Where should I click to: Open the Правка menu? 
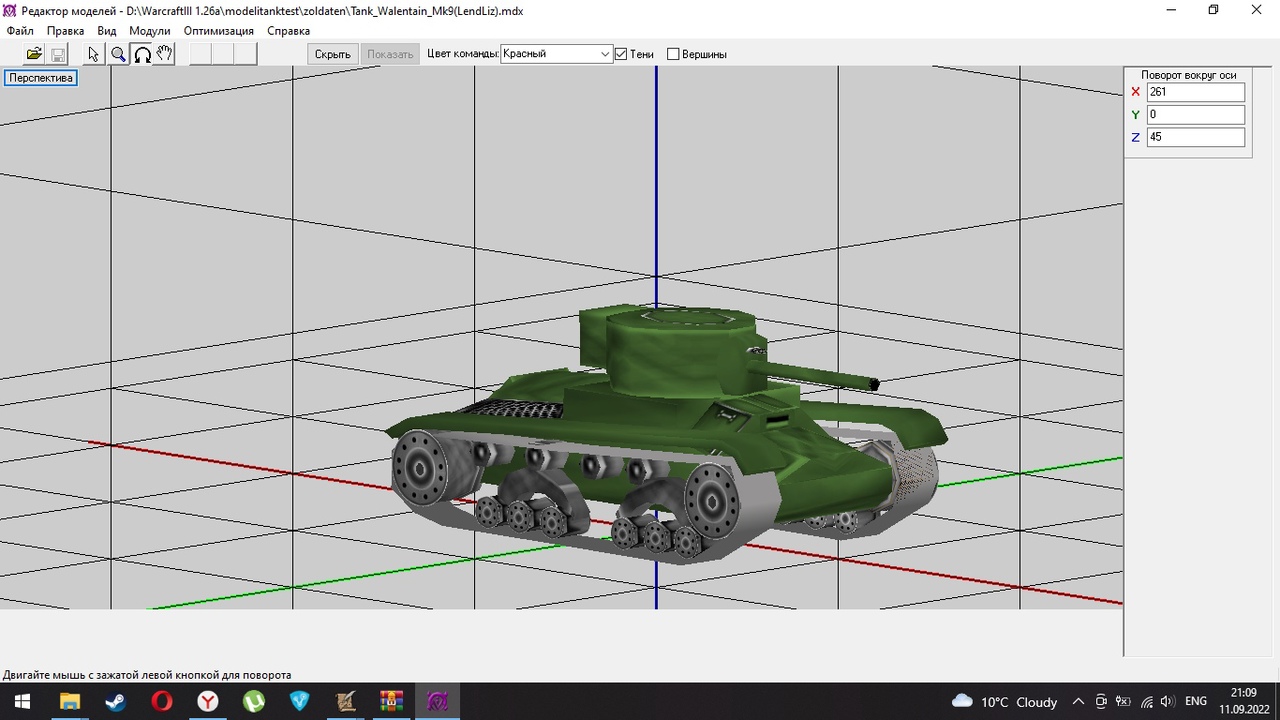66,31
